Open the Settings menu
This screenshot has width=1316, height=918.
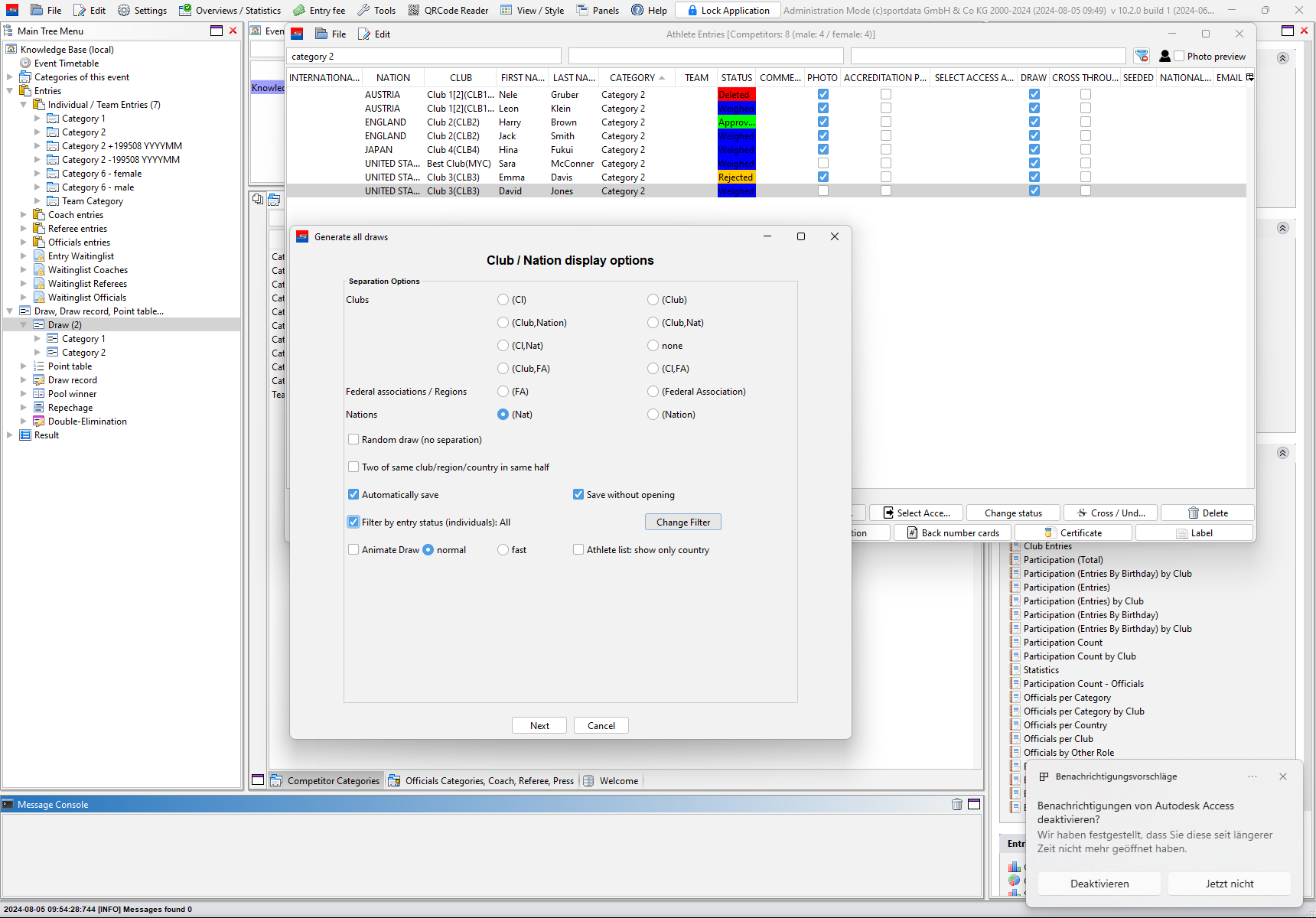coord(142,10)
